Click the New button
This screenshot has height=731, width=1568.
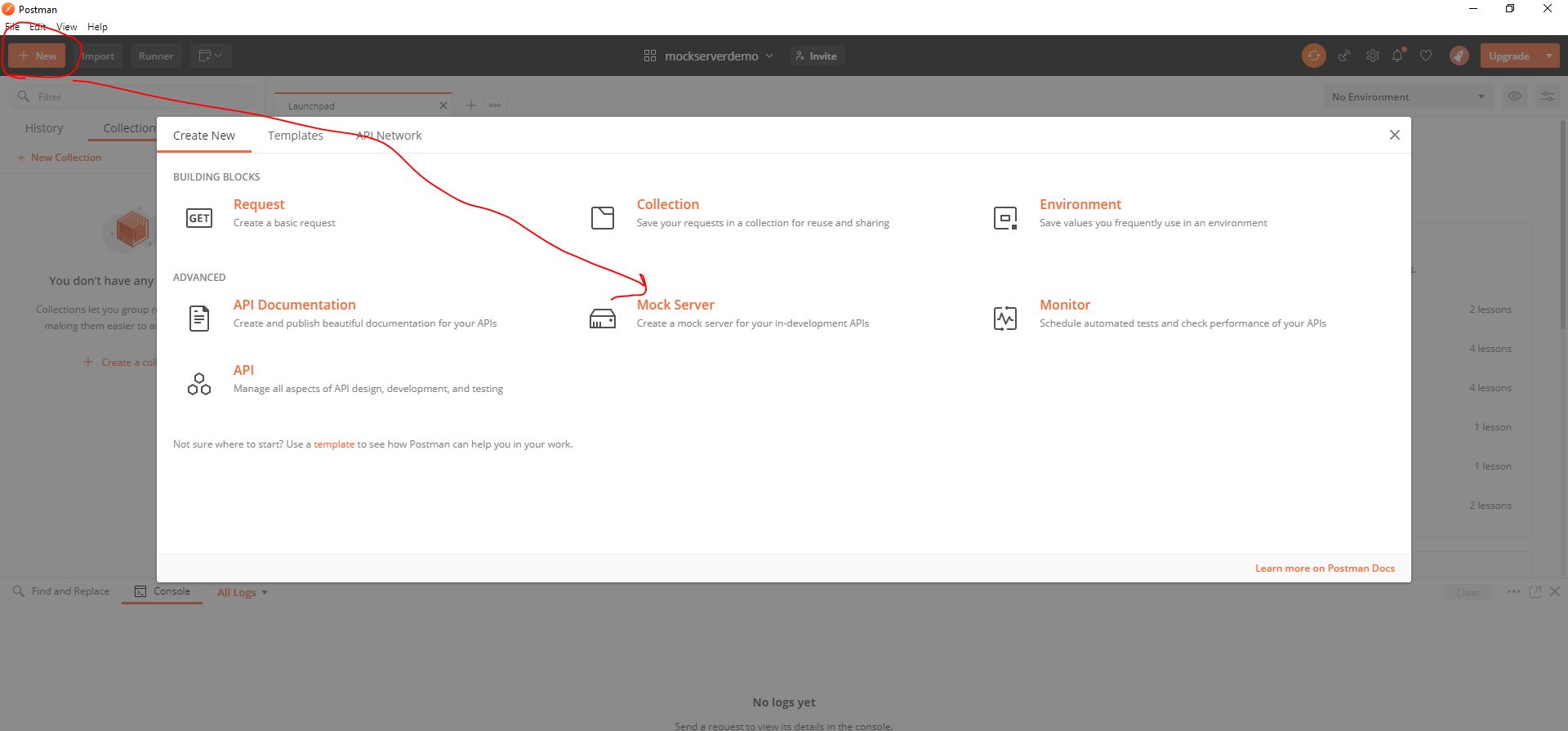pos(37,56)
